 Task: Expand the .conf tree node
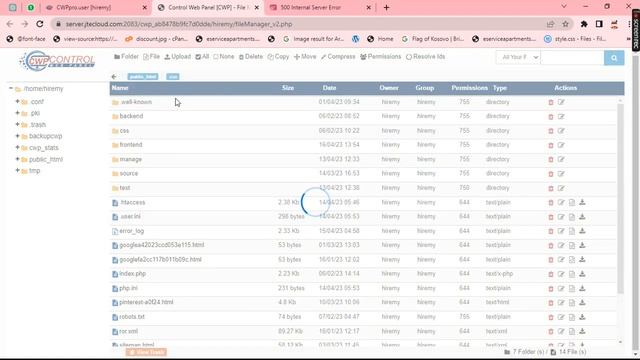point(17,101)
